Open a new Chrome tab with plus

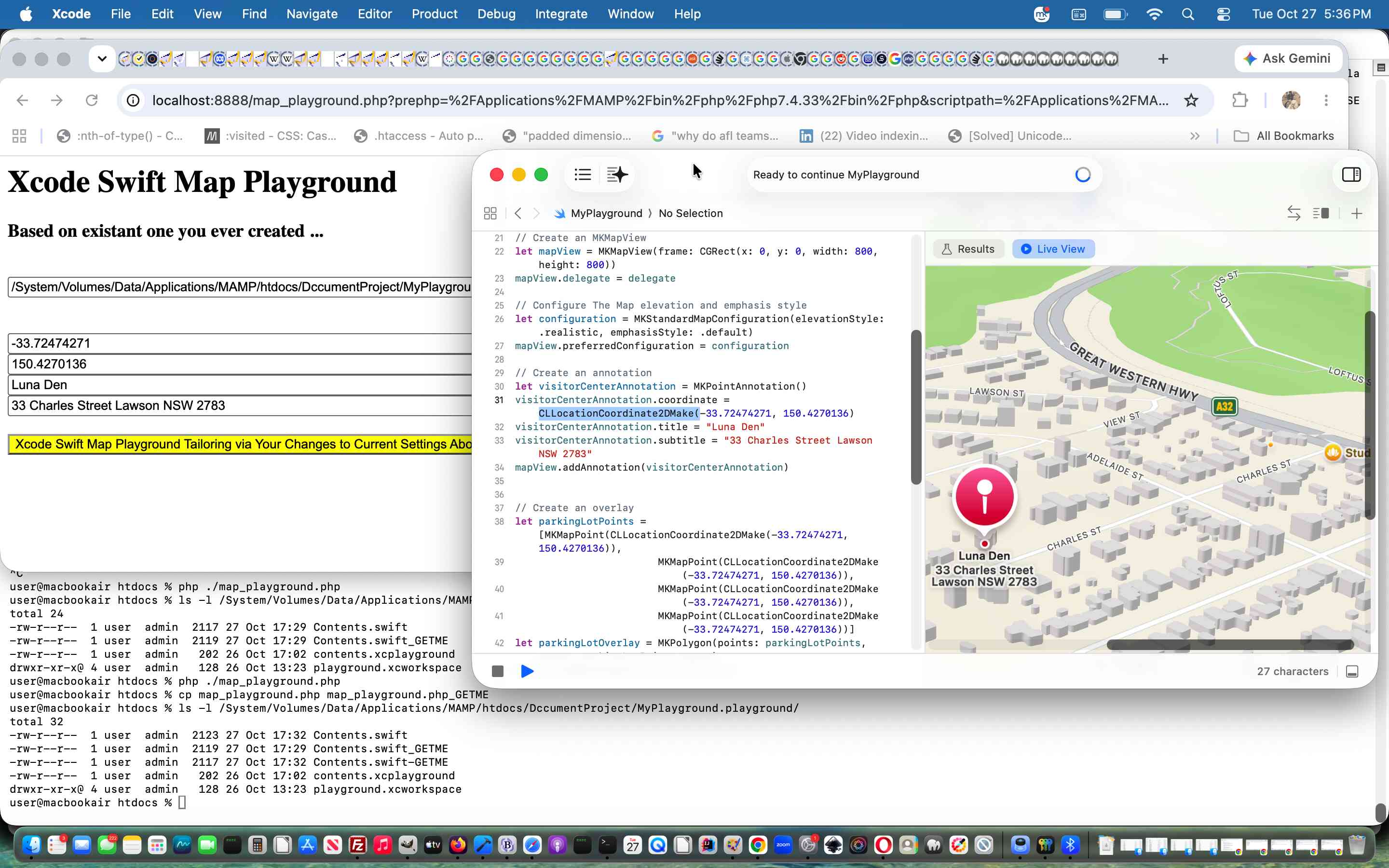click(x=1163, y=58)
